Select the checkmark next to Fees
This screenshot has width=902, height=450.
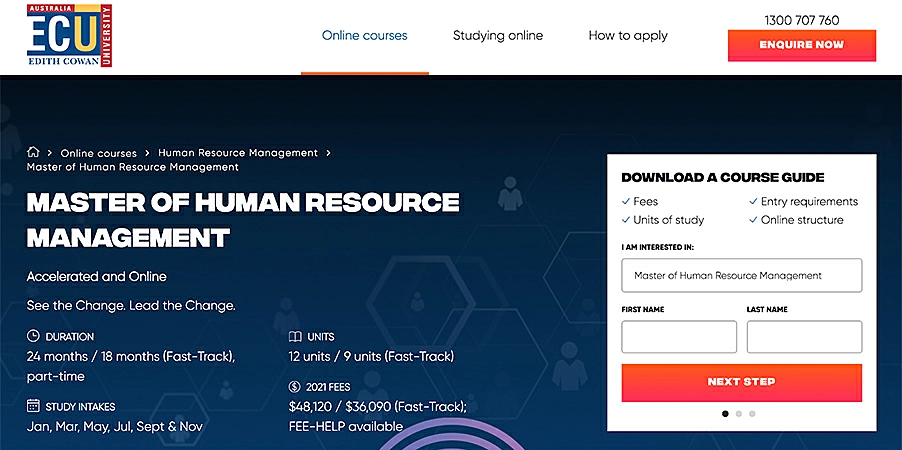(x=625, y=201)
